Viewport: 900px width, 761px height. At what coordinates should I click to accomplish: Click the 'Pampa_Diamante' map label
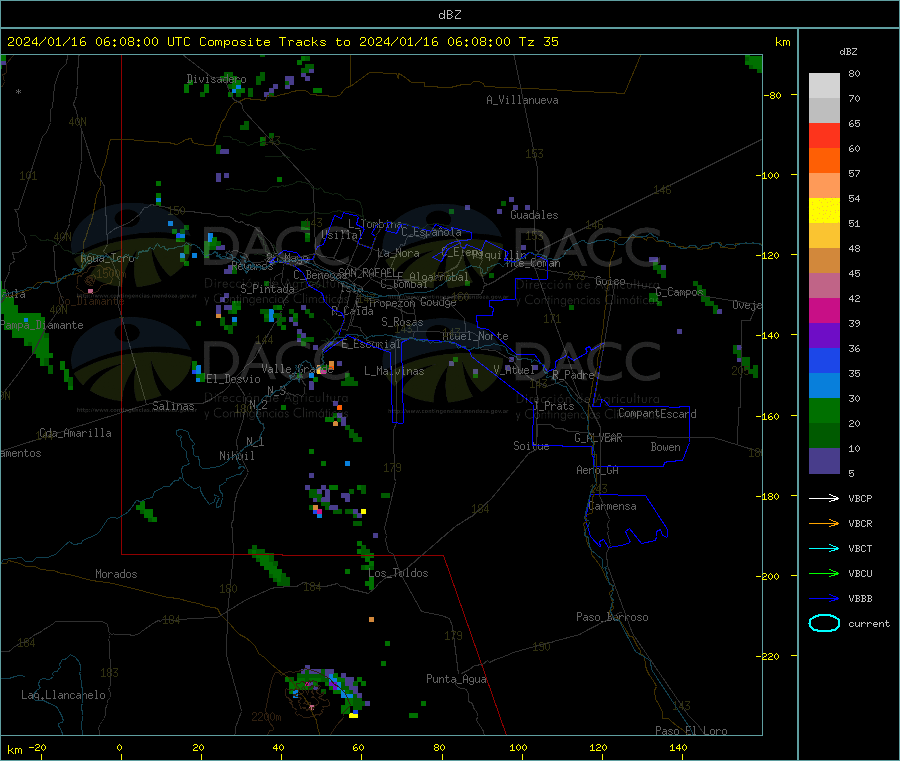[41, 325]
